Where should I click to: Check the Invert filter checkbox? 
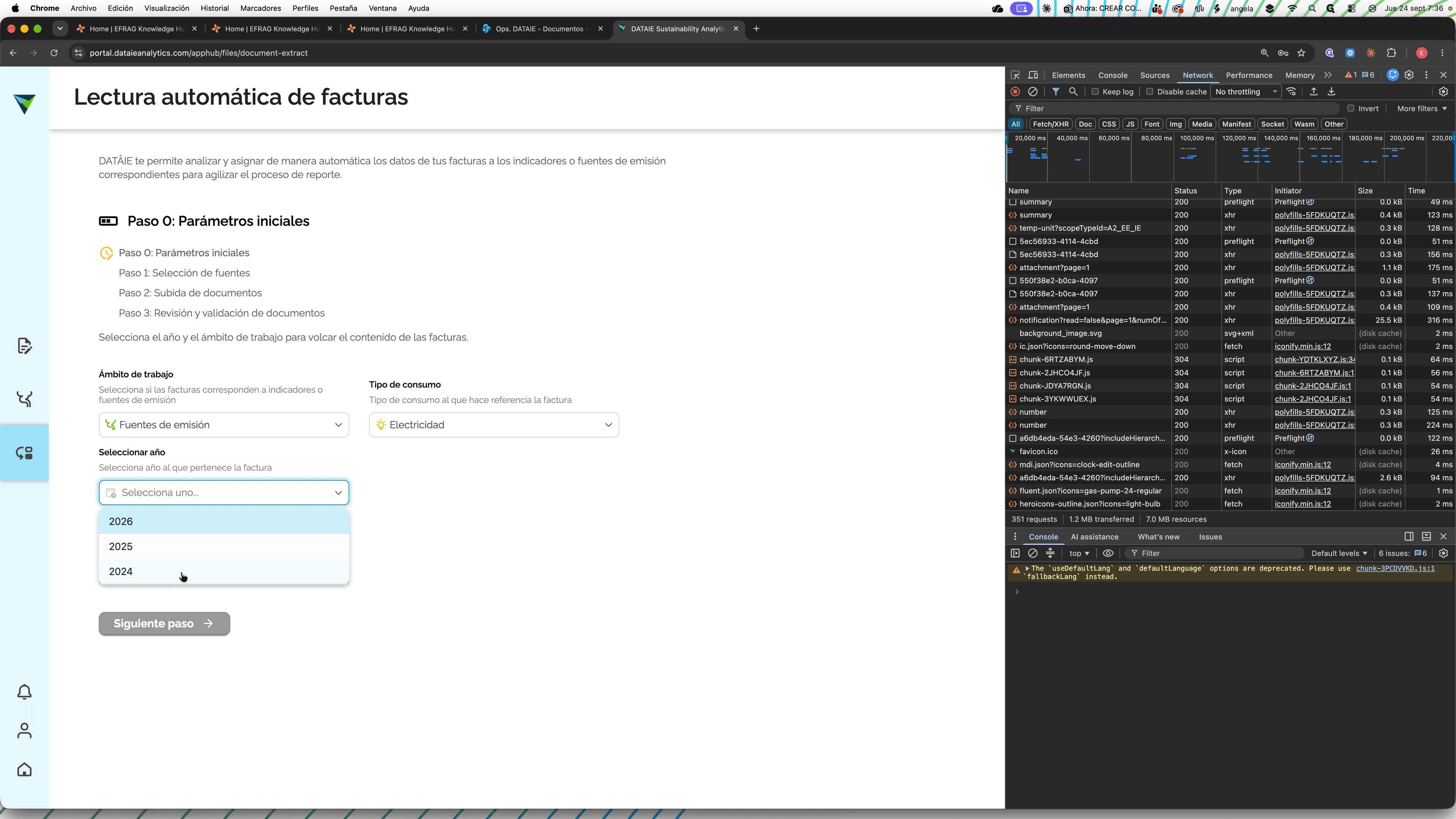tap(1350, 108)
